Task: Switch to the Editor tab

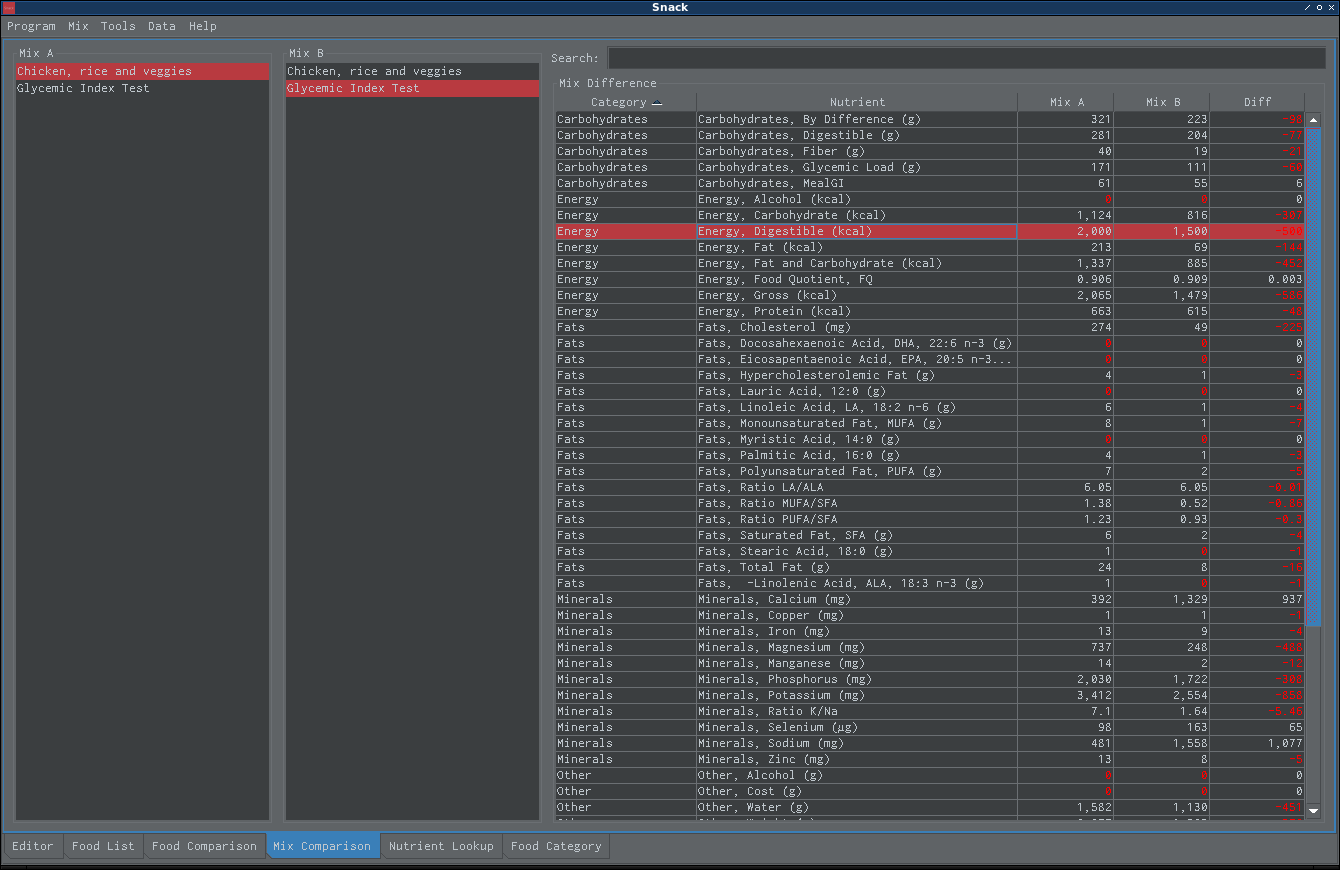Action: click(x=33, y=846)
